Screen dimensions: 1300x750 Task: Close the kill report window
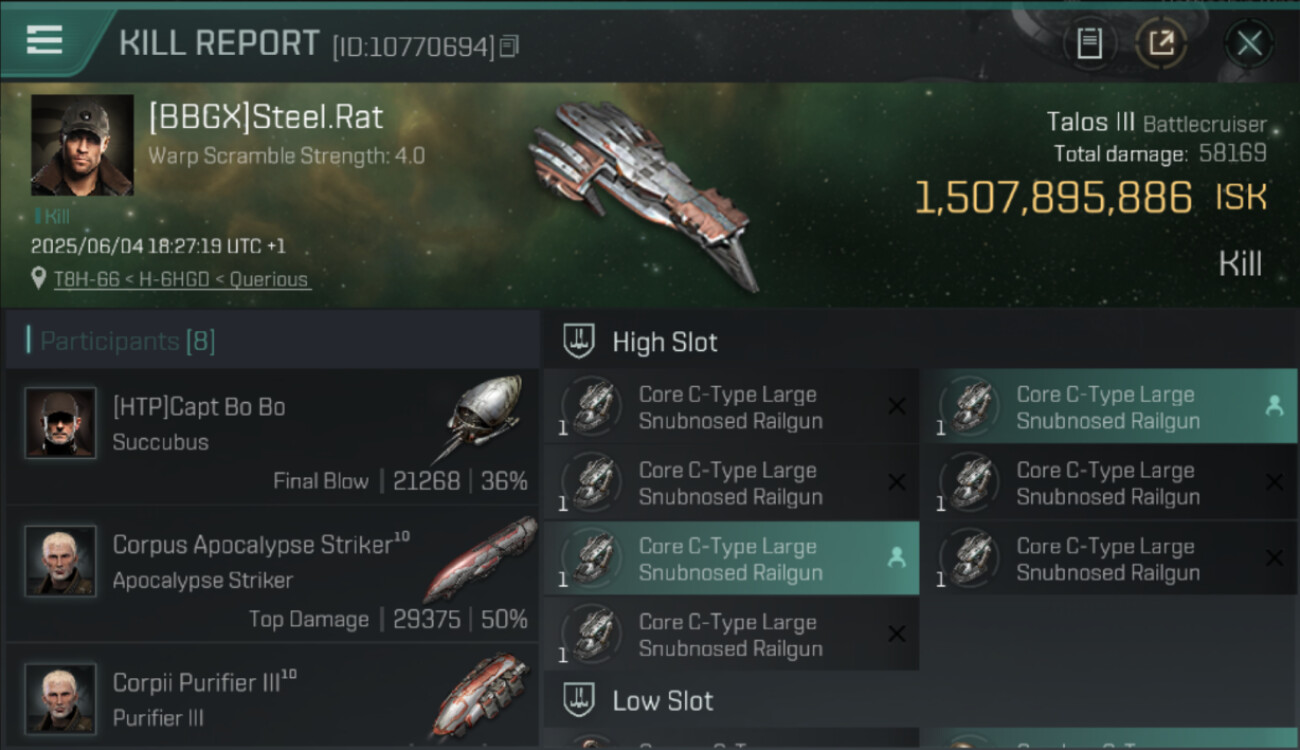pyautogui.click(x=1249, y=43)
